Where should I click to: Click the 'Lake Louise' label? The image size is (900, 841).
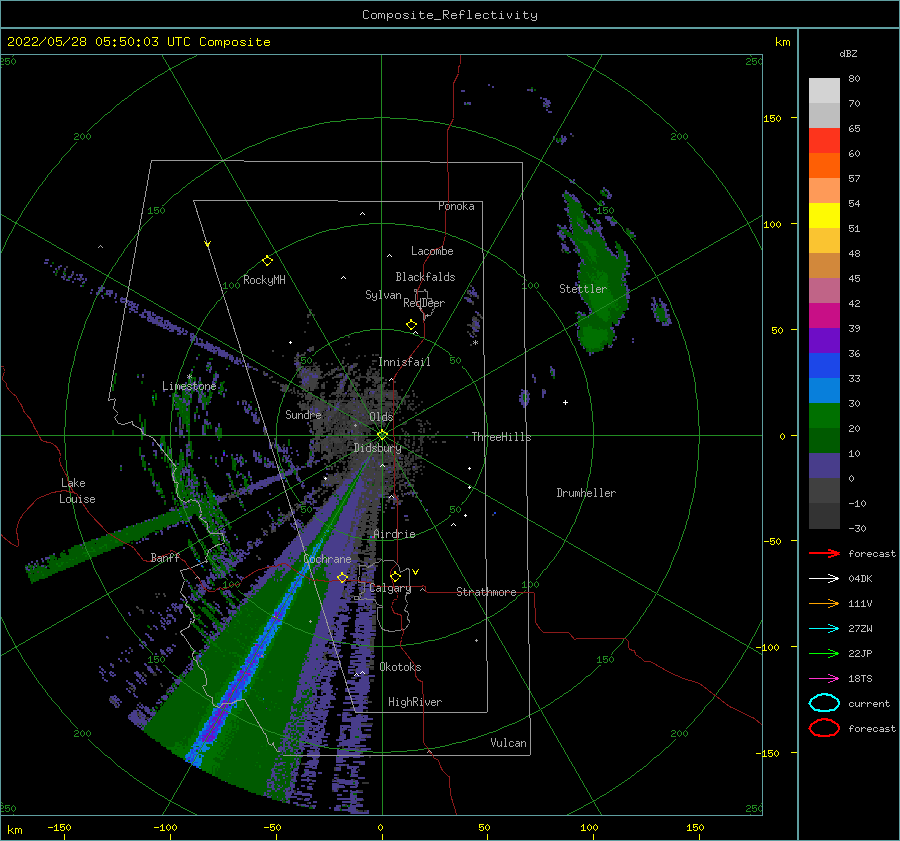(x=77, y=491)
